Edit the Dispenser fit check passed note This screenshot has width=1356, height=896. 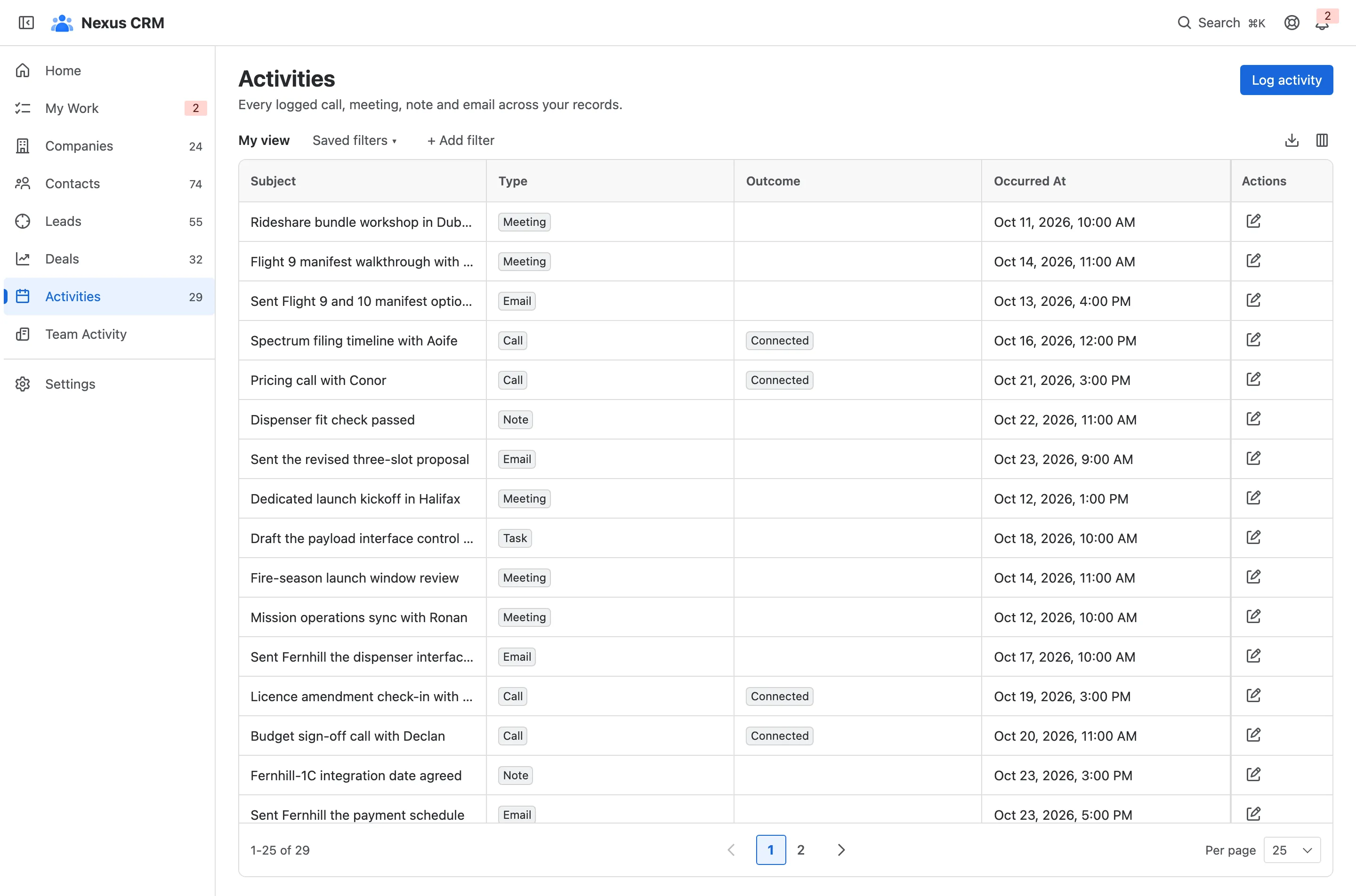coord(1253,419)
